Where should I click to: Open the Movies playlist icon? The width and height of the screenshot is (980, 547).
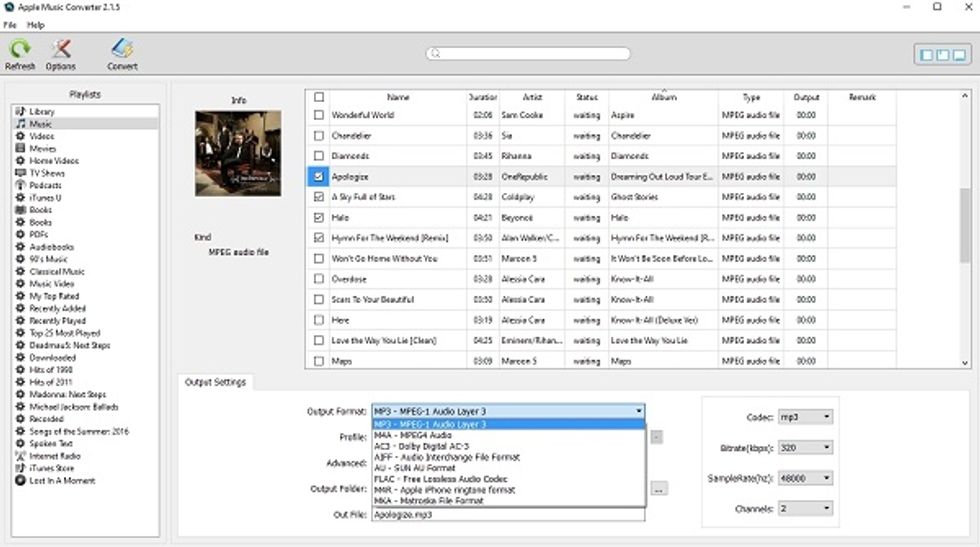click(x=21, y=148)
